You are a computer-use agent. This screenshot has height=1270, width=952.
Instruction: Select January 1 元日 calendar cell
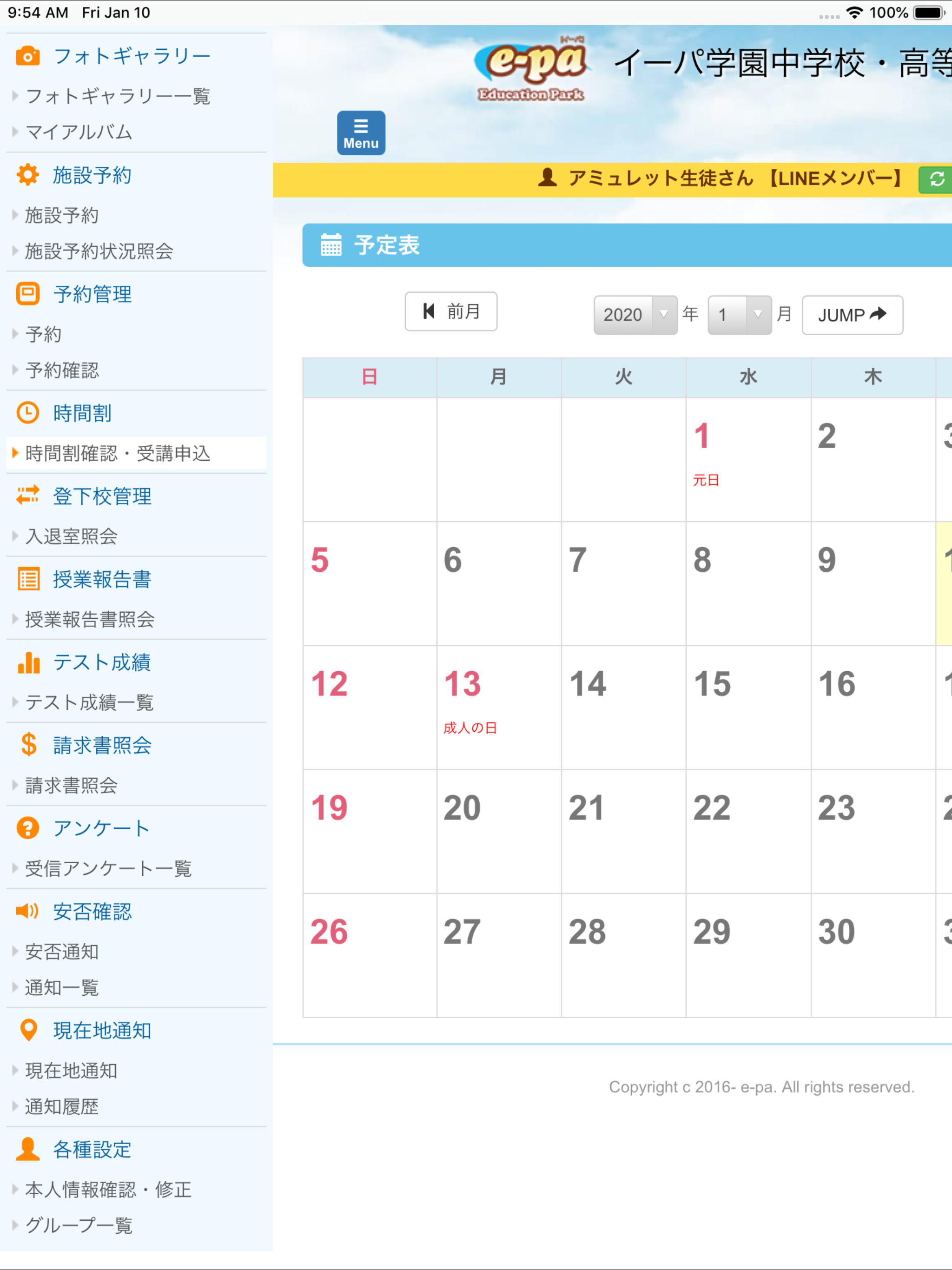748,459
